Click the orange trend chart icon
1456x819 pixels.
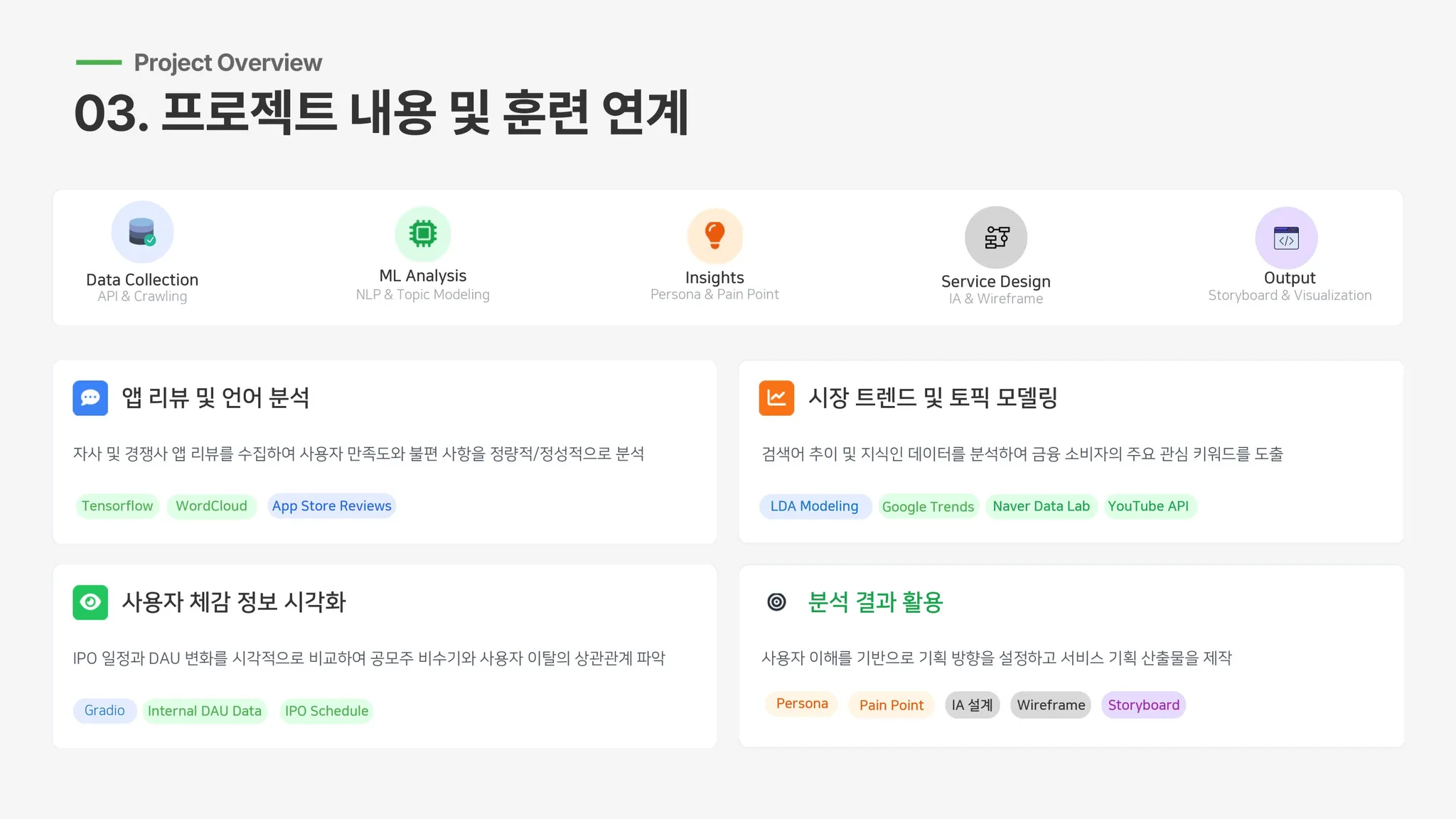coord(776,398)
